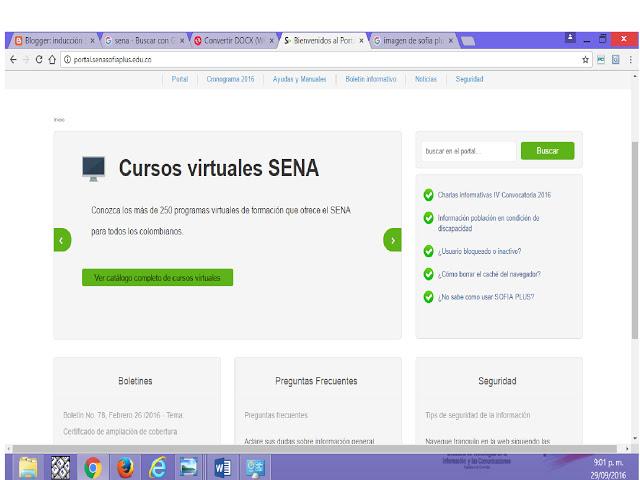Click the computer monitor icon beside Cursos virtuales
The height and width of the screenshot is (480, 640).
93,168
